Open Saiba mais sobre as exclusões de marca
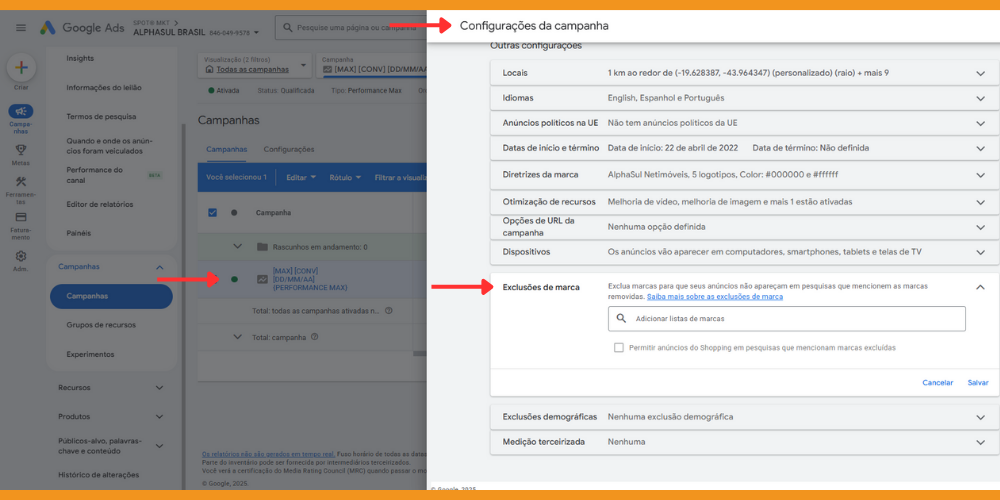 pos(715,297)
